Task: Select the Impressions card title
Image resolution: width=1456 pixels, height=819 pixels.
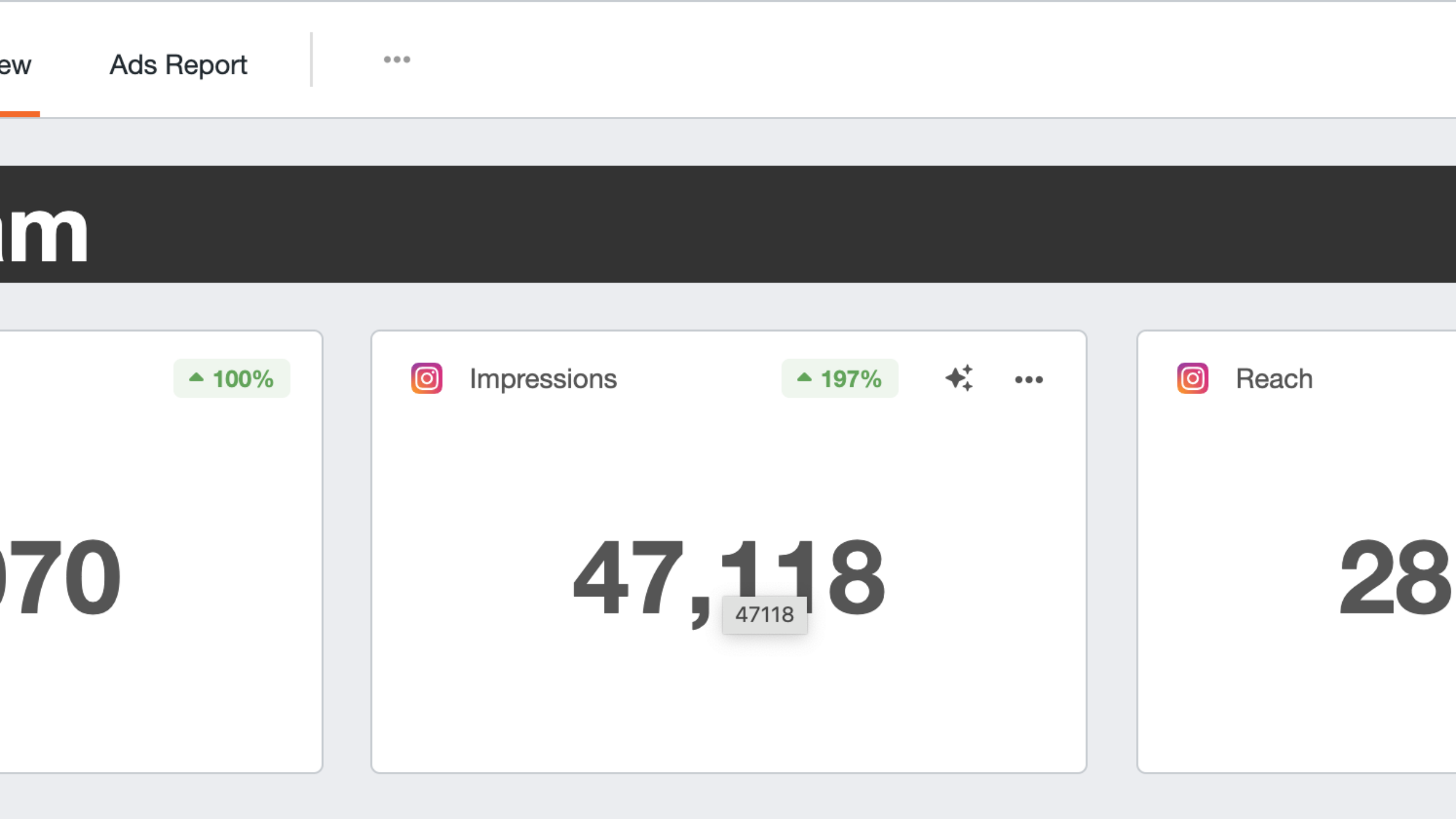Action: [543, 379]
